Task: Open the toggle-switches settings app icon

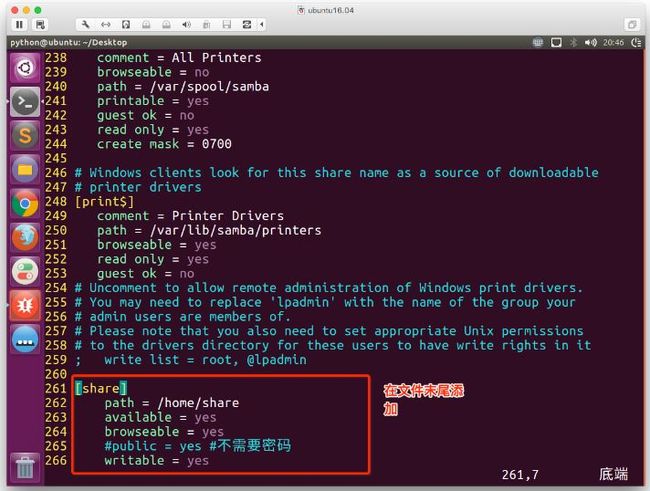Action: point(25,272)
